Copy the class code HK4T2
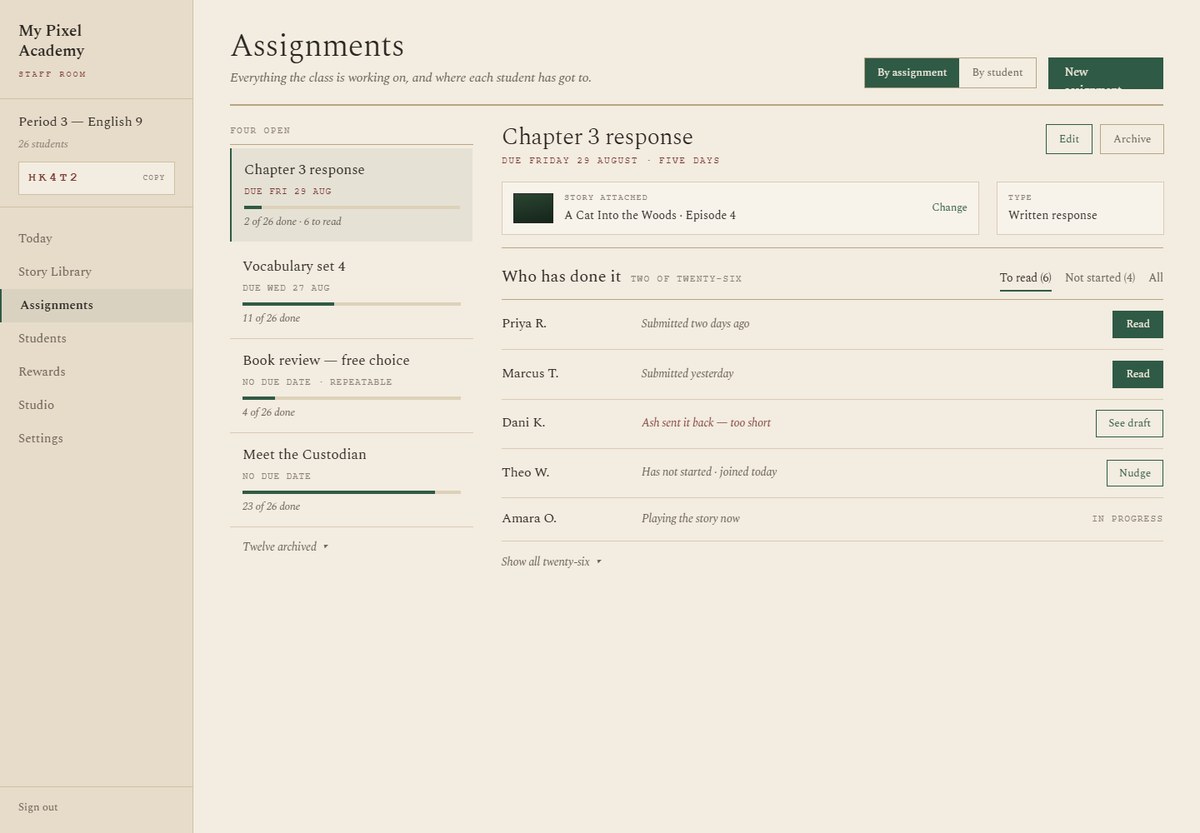Viewport: 1200px width, 833px height. tap(153, 178)
